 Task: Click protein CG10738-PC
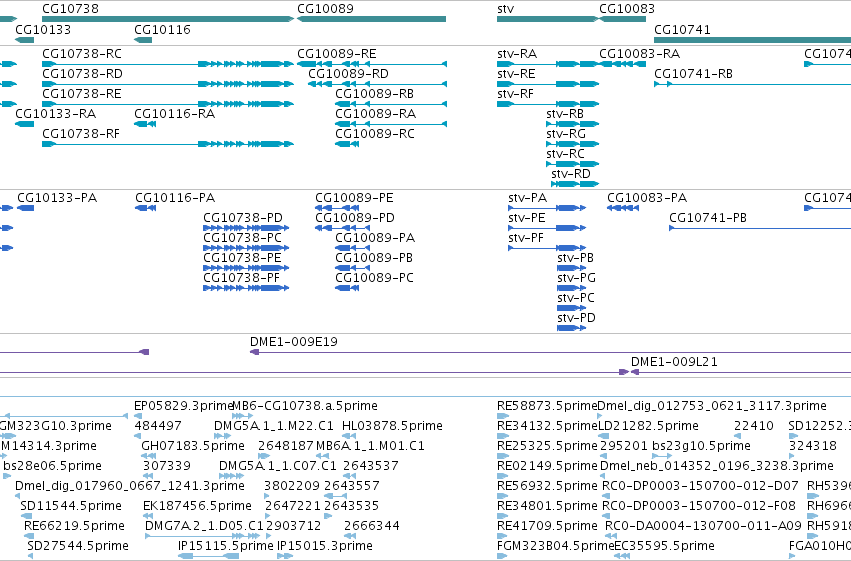[243, 238]
